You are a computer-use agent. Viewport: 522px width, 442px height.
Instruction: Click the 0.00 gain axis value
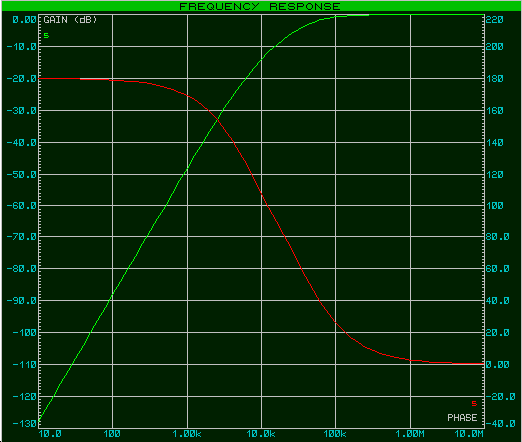24,20
